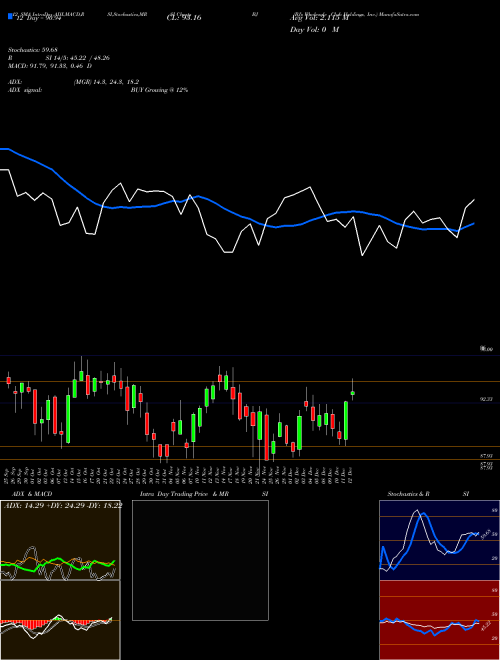
Task: Click the 'MACD: 91.79, 91.33, 0.46 D' line
Action: tap(50, 66)
